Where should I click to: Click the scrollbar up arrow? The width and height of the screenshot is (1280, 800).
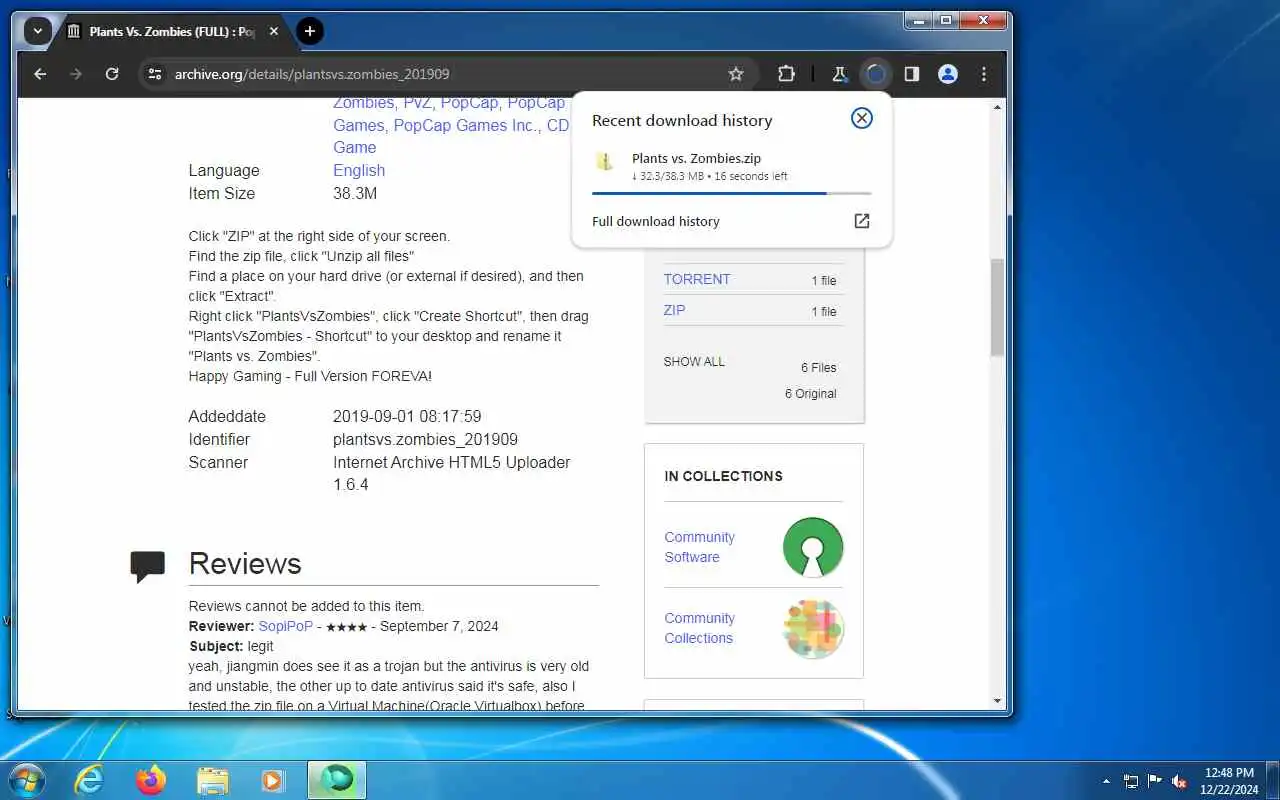coord(997,106)
